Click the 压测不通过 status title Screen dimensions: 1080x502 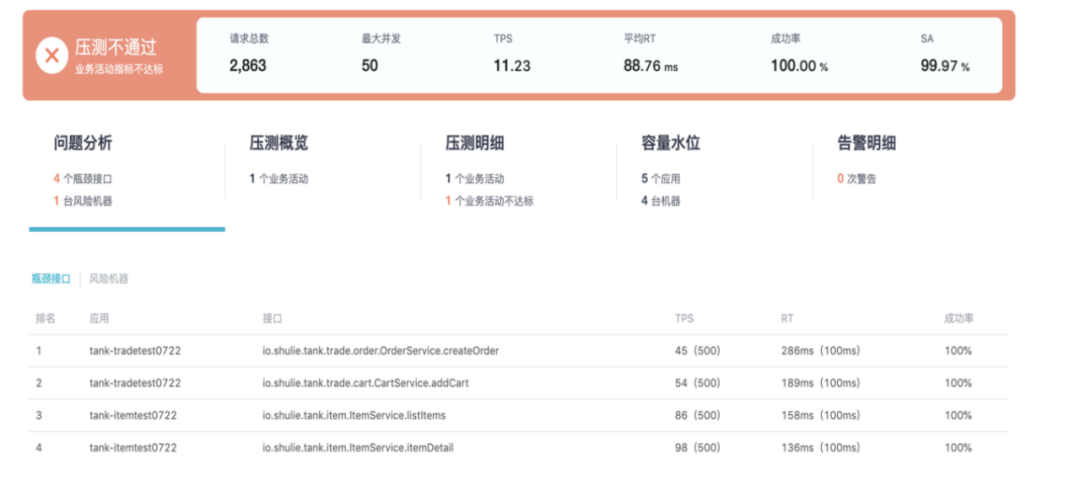116,48
